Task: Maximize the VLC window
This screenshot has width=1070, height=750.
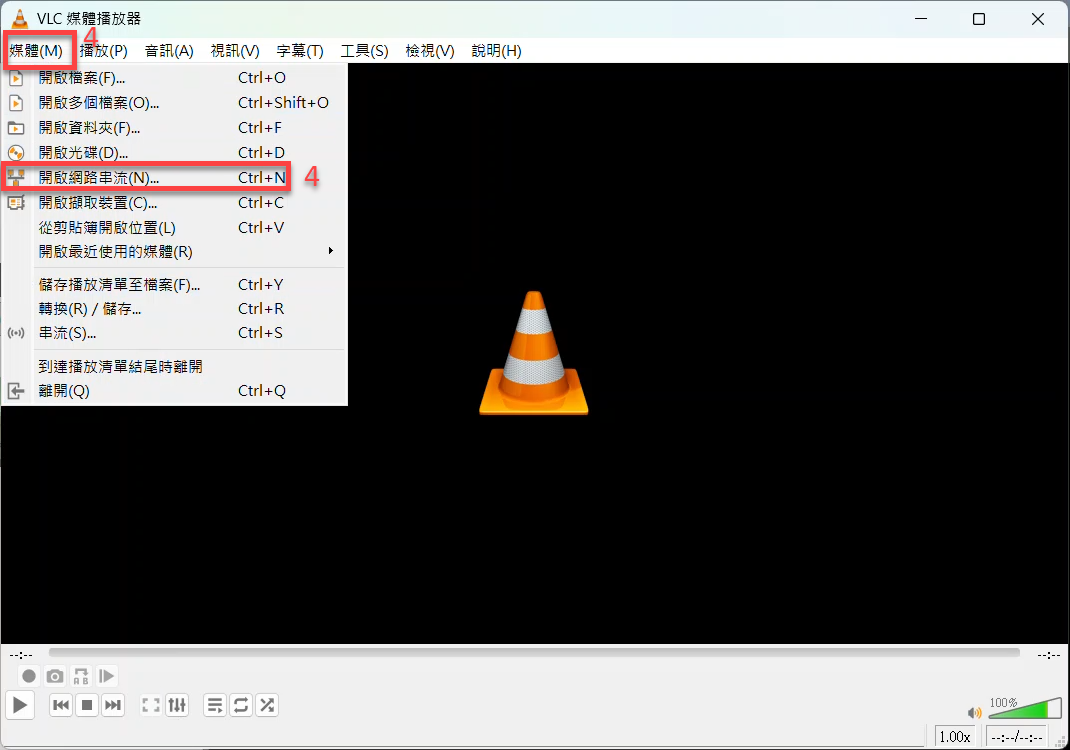Action: click(x=979, y=19)
